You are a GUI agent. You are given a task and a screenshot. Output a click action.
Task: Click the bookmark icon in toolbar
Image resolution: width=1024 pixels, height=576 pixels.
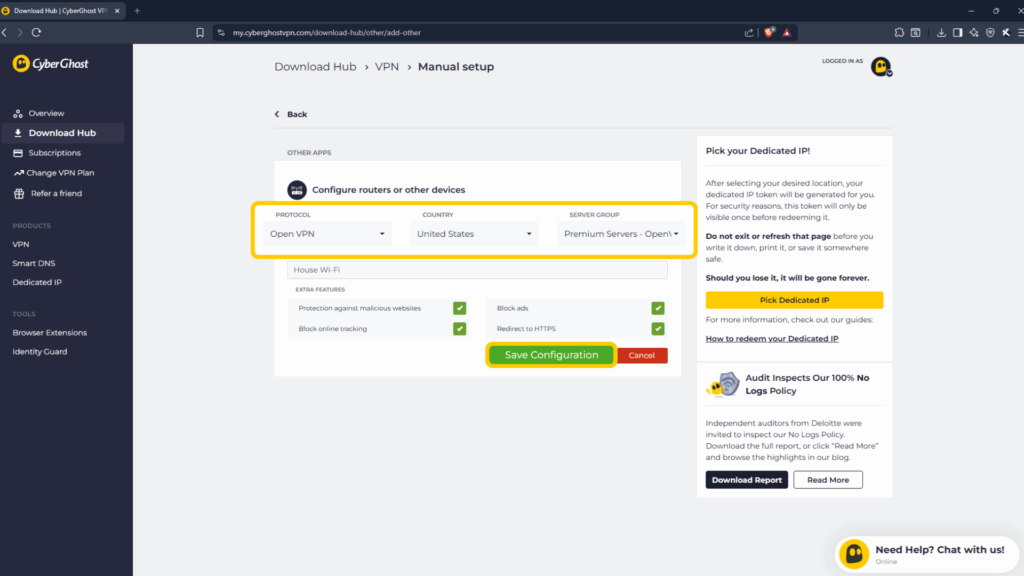click(200, 33)
